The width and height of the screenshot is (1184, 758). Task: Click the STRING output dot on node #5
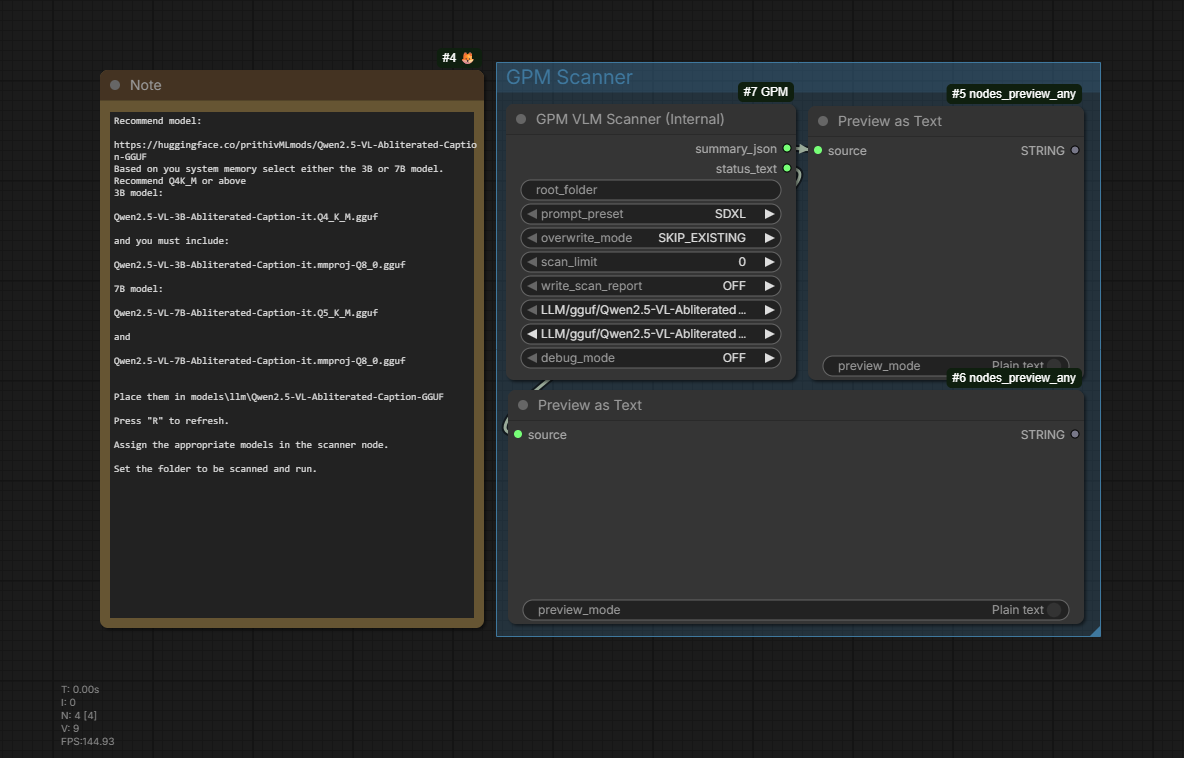pos(1075,150)
